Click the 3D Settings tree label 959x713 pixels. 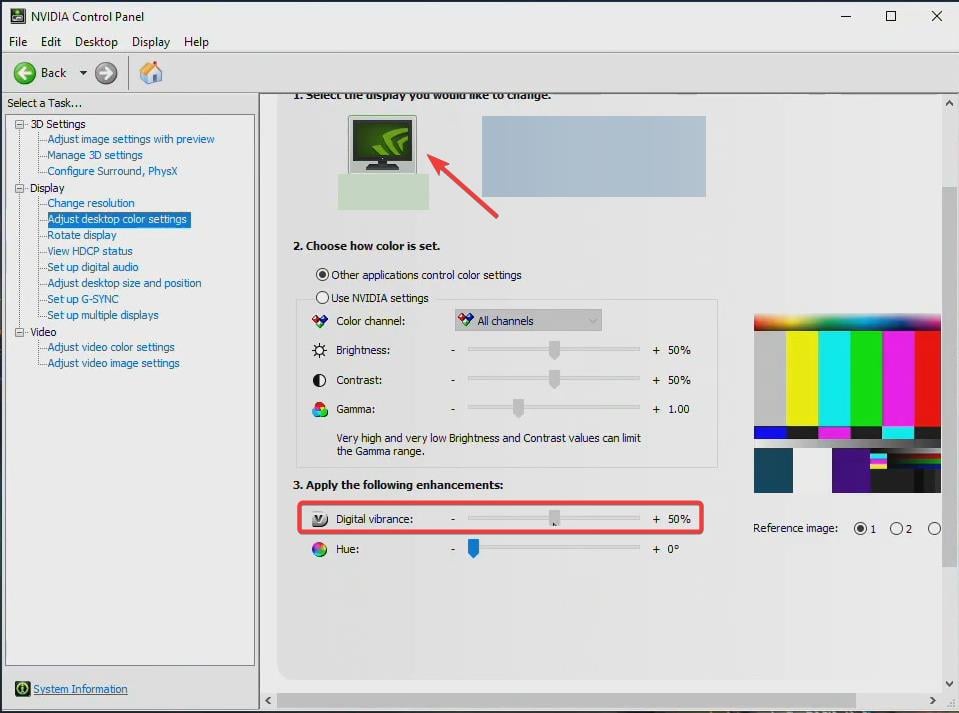pos(58,124)
